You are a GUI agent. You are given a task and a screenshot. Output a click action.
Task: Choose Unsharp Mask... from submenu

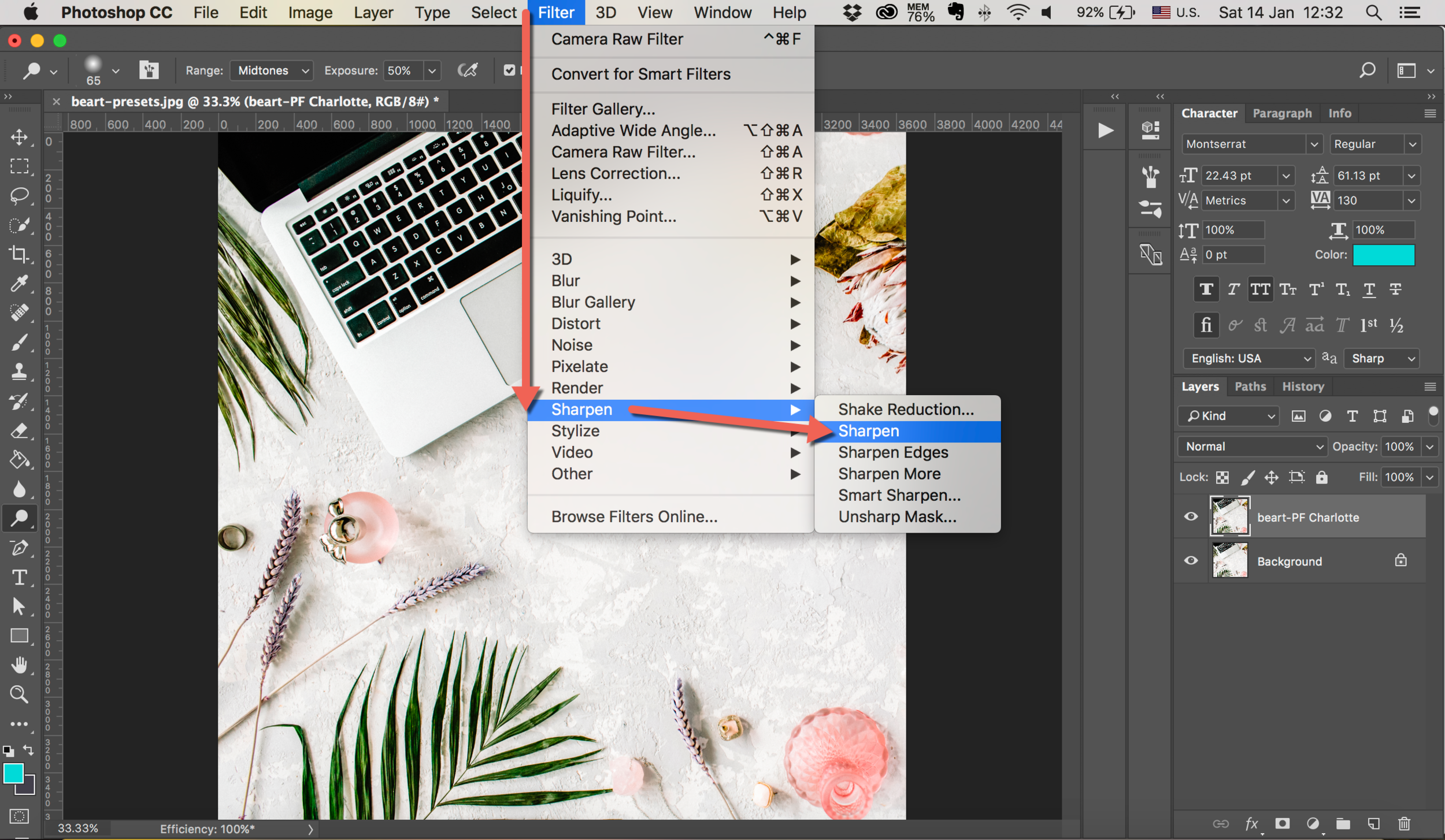point(907,516)
